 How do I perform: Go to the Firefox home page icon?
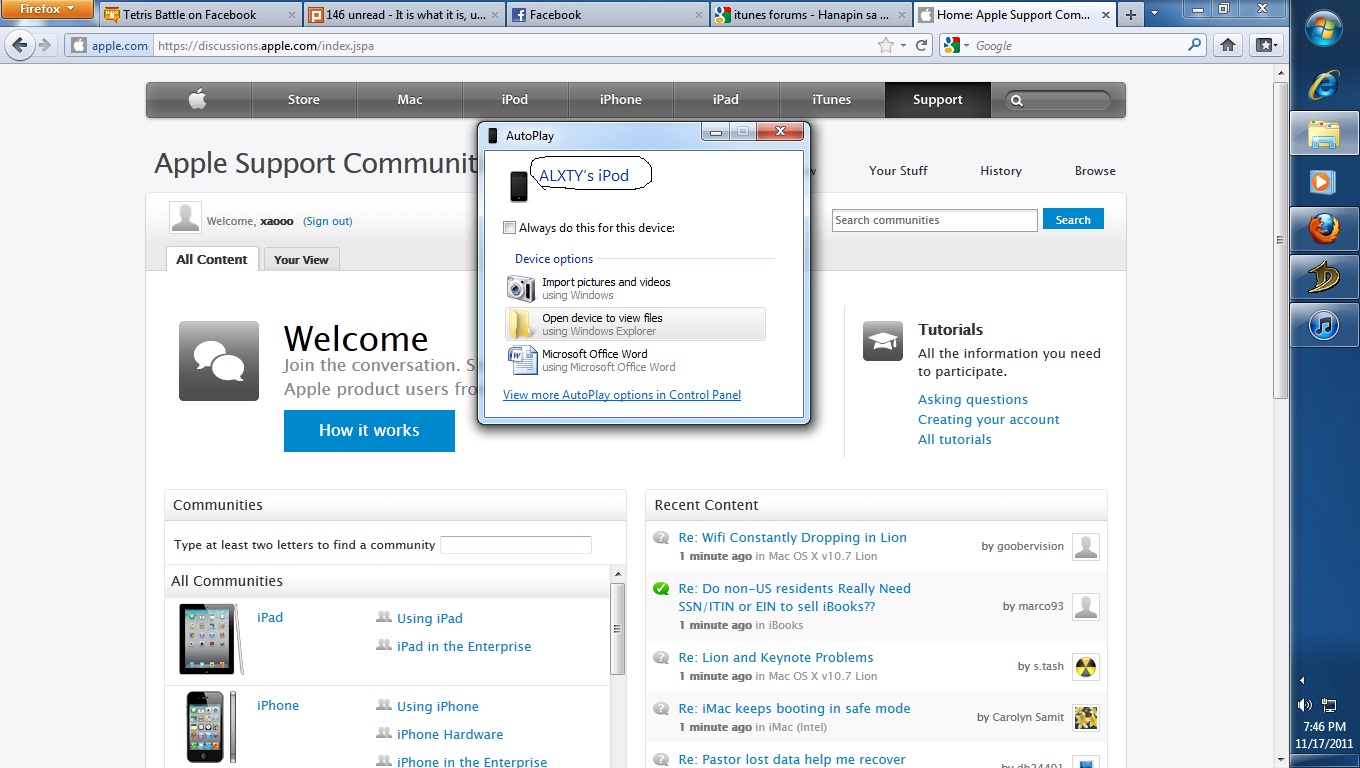(x=1228, y=45)
